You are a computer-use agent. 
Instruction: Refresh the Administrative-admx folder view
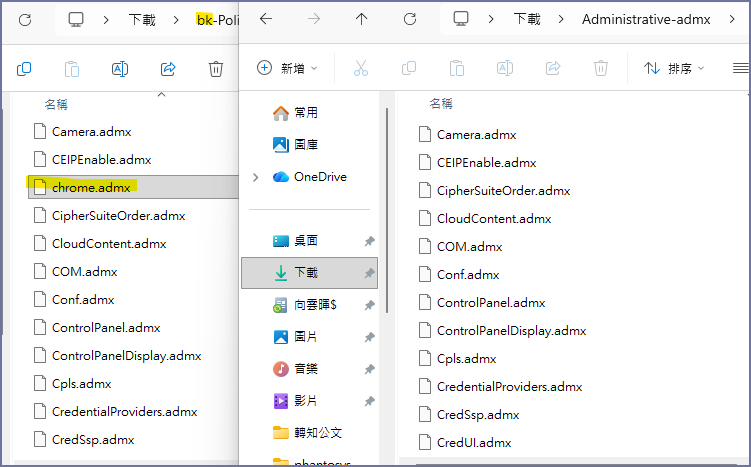coord(410,19)
